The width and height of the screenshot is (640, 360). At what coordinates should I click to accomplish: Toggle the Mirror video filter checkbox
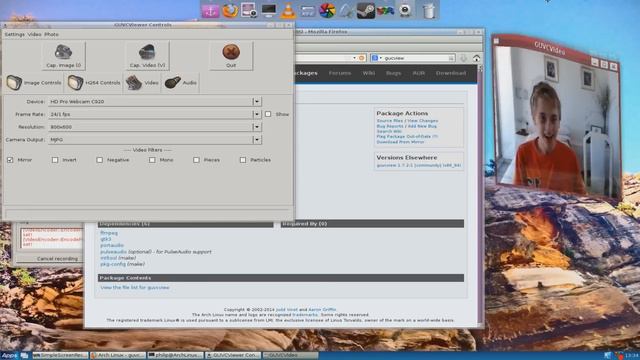(10, 160)
